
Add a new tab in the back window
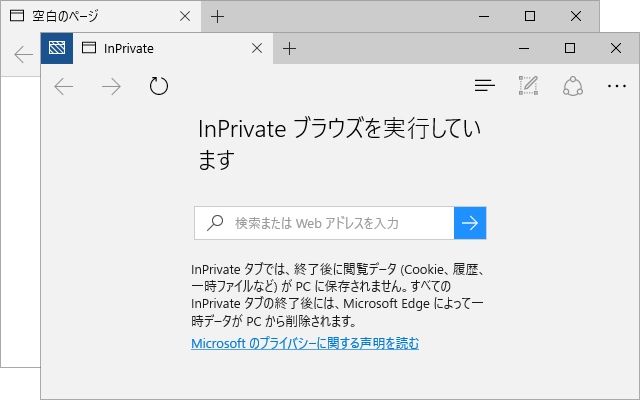click(x=217, y=16)
